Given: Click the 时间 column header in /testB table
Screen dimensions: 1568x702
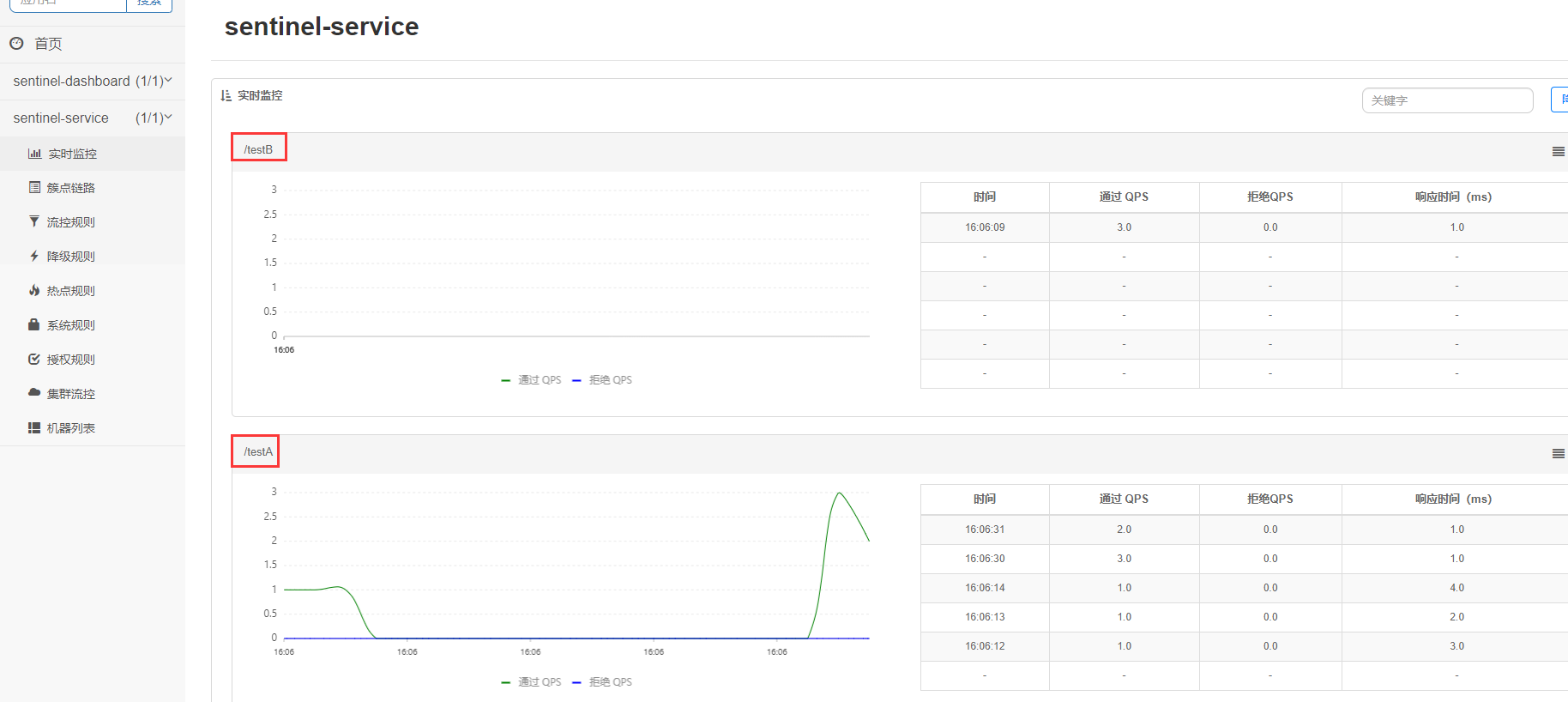Looking at the screenshot, I should (985, 197).
